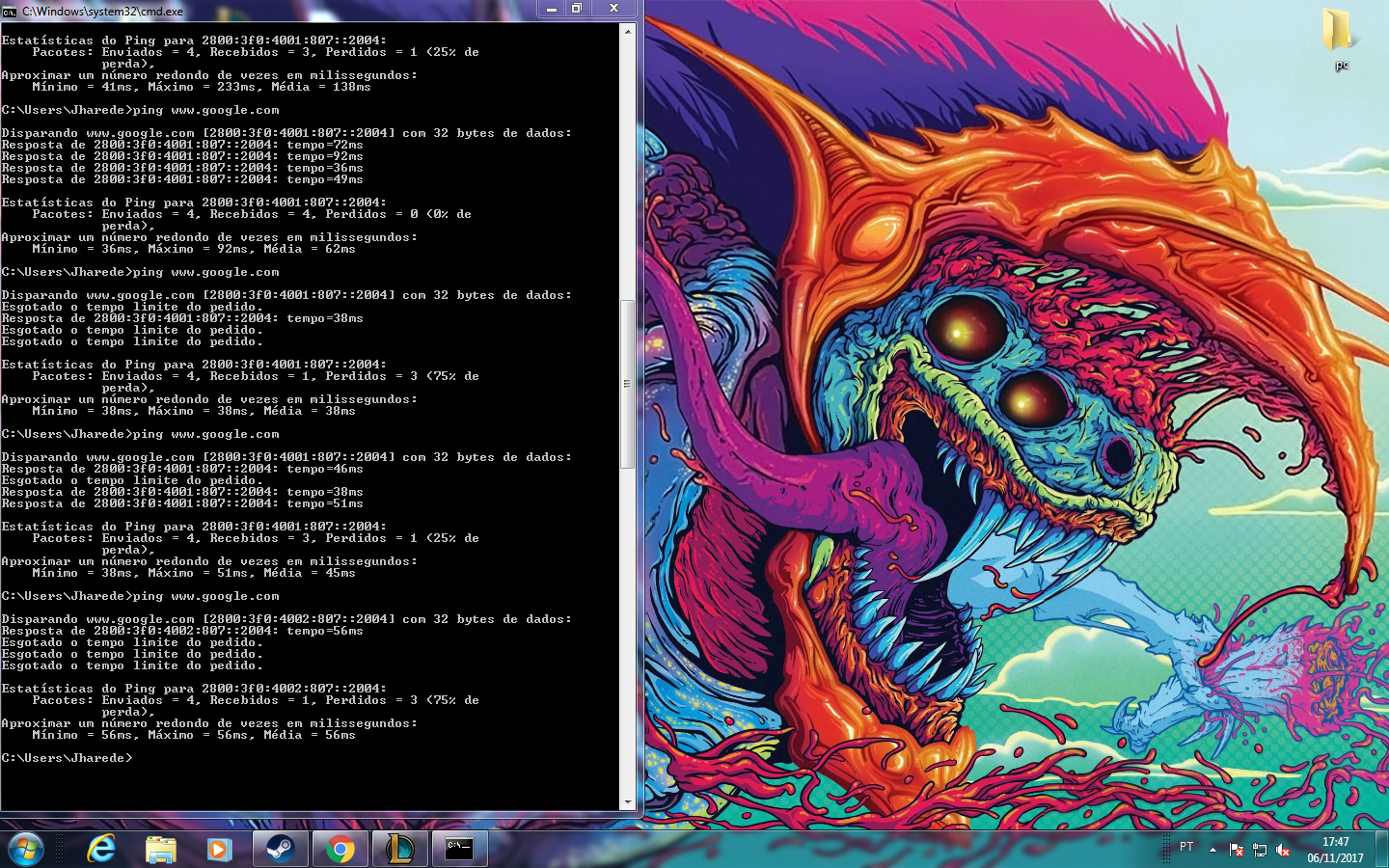This screenshot has width=1389, height=868.
Task: Show hidden system tray icons
Action: (x=1212, y=850)
